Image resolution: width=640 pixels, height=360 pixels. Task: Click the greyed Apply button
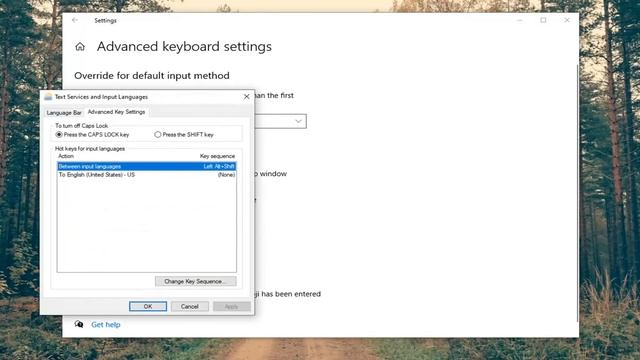pos(231,306)
